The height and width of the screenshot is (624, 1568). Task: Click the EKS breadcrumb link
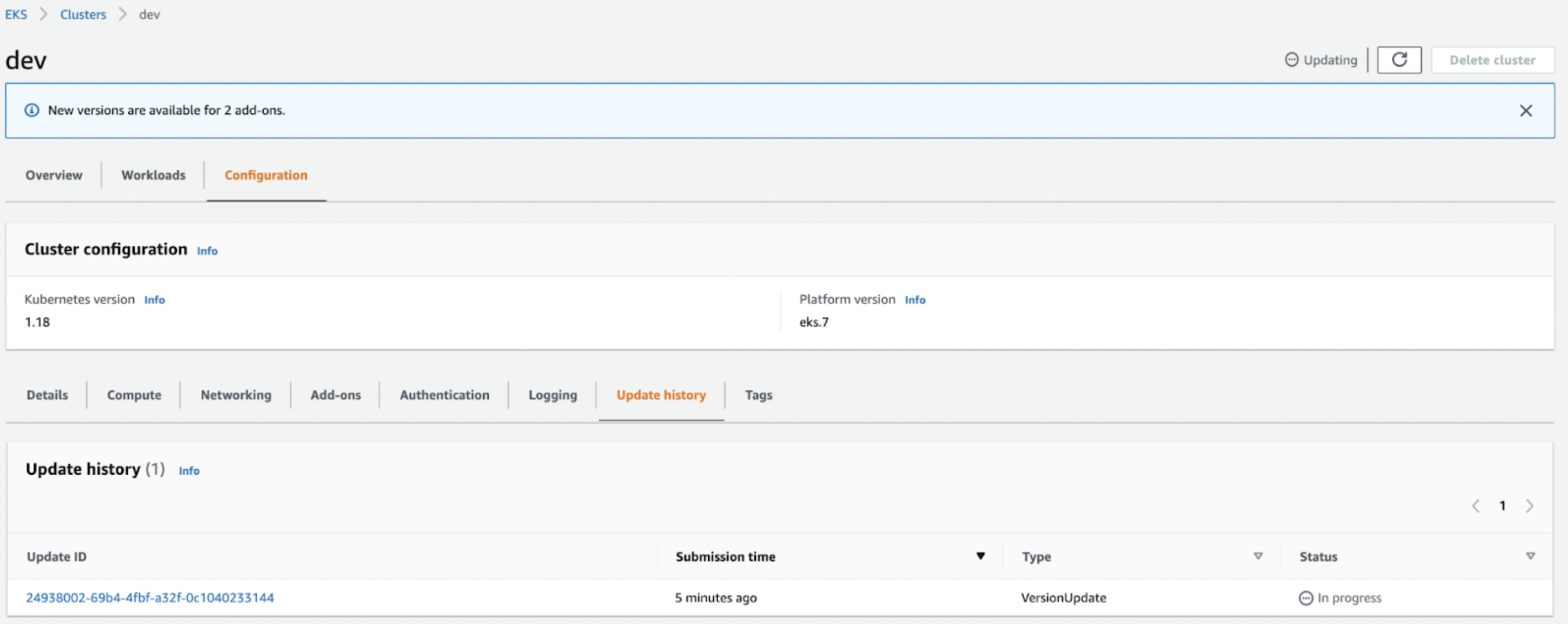[16, 14]
